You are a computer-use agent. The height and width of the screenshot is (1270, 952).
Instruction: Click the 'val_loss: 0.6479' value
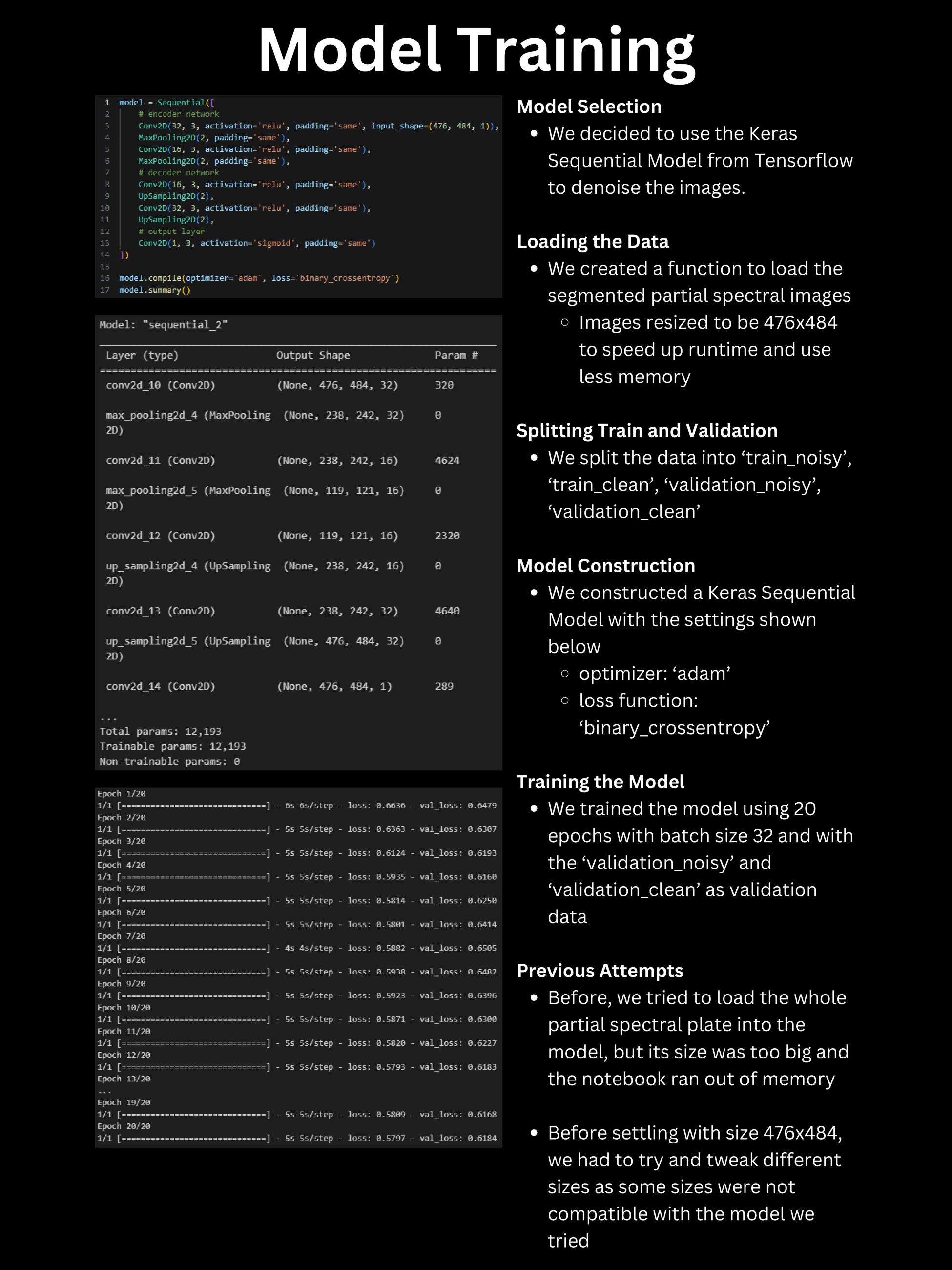(458, 805)
